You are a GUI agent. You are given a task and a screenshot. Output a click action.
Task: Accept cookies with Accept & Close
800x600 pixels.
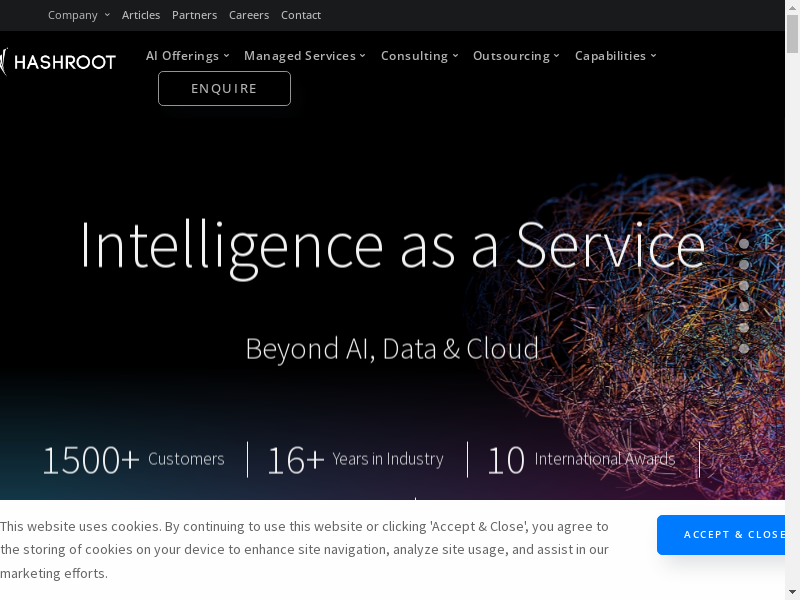(x=728, y=535)
